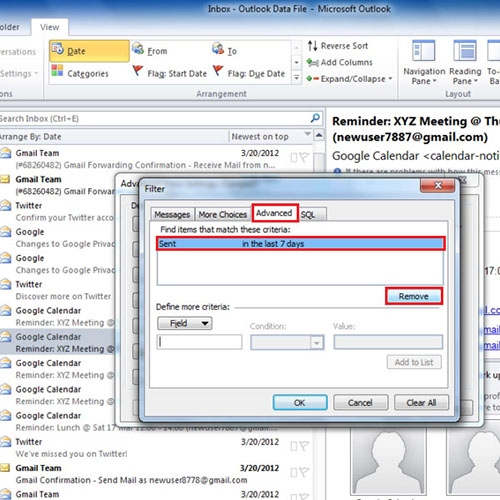Arrange messages by From
Viewport: 500px width, 500px height.
click(149, 51)
